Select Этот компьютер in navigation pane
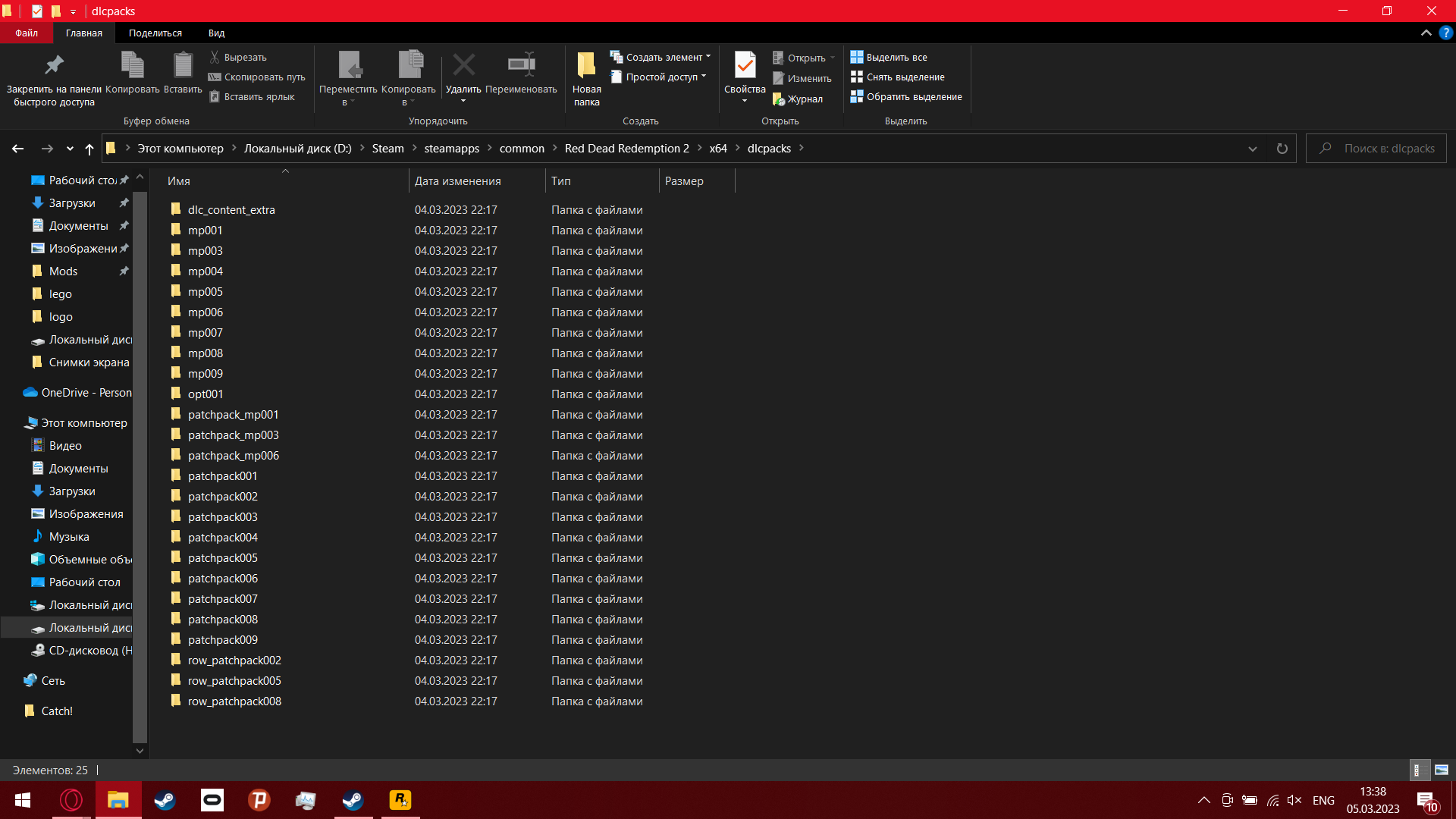Screen dimensions: 1456x819 point(83,423)
